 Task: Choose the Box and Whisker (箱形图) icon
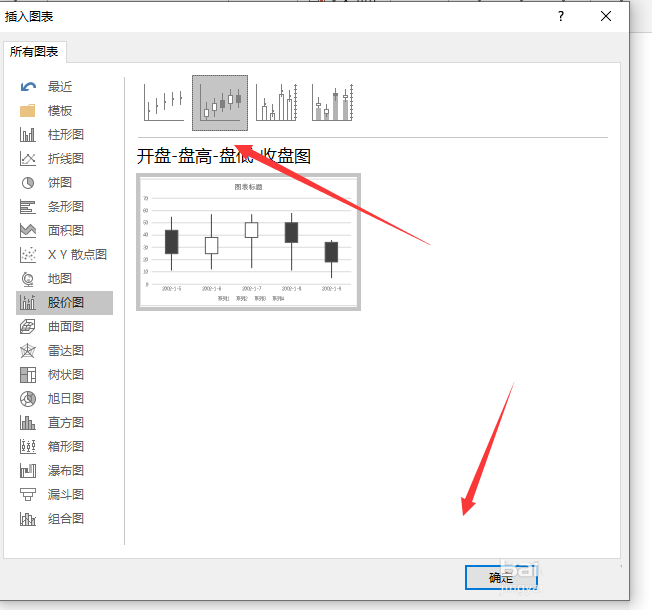28,447
